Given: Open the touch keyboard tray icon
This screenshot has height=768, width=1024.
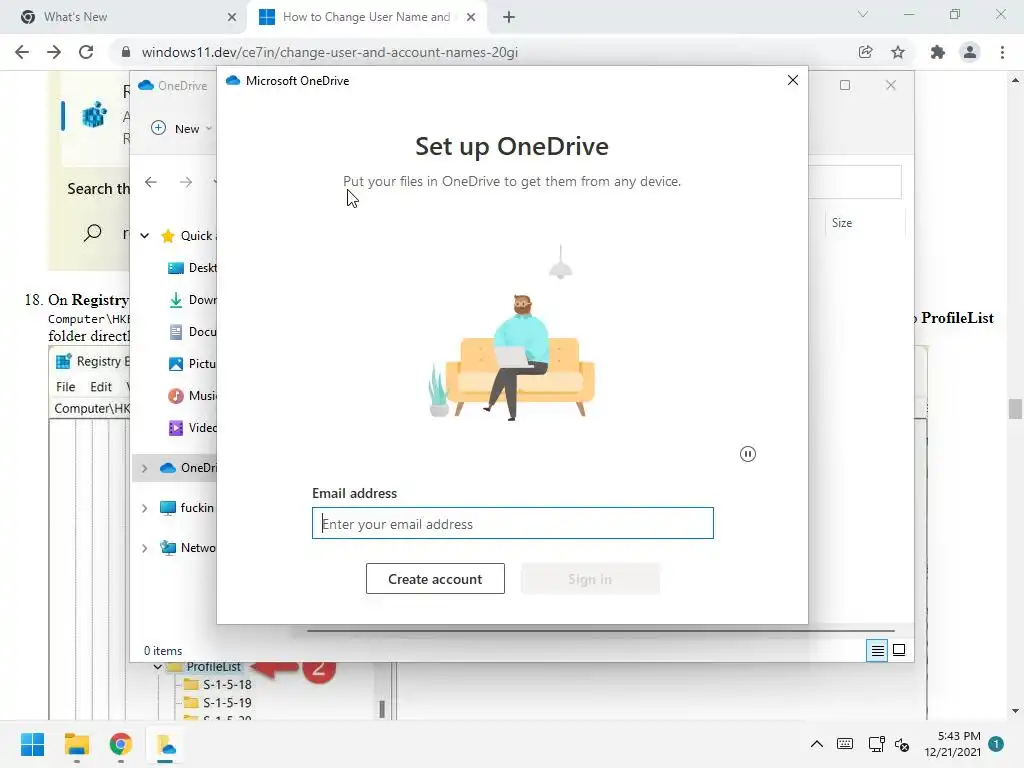Looking at the screenshot, I should pos(845,744).
